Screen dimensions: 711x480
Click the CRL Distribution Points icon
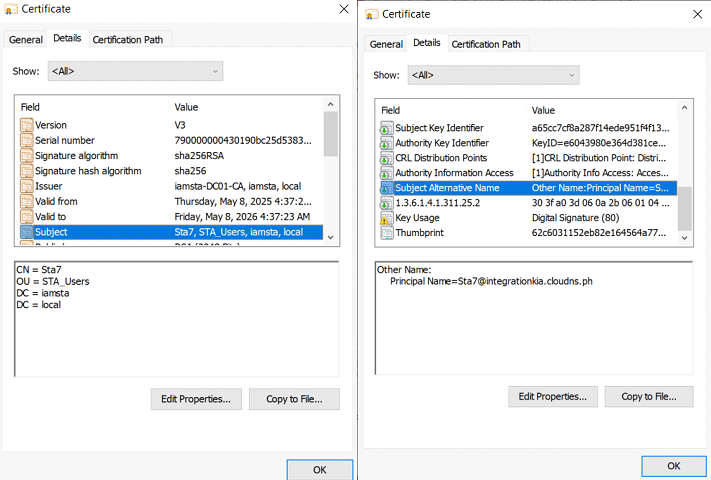(386, 158)
